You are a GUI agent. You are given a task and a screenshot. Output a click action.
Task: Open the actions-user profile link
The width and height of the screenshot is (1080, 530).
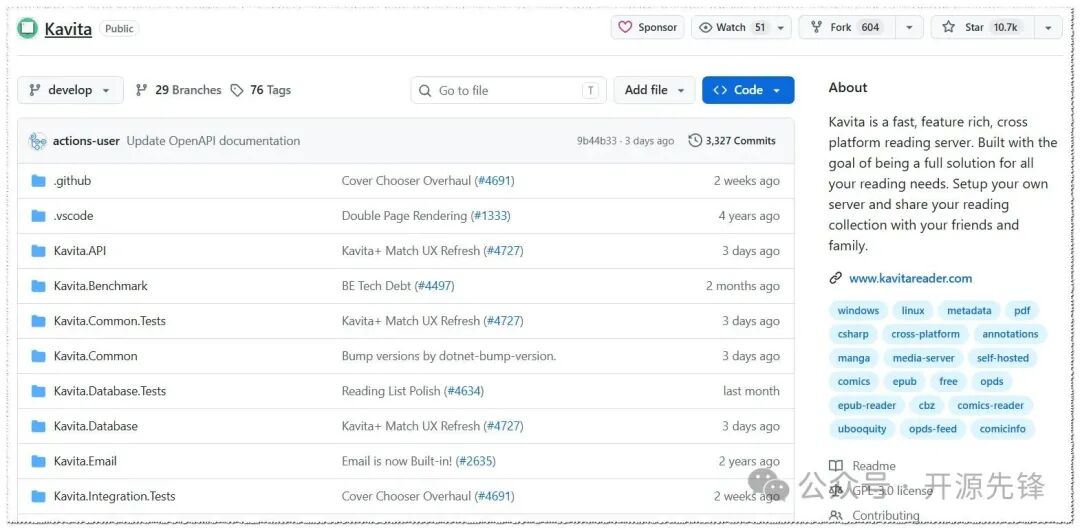[x=86, y=141]
